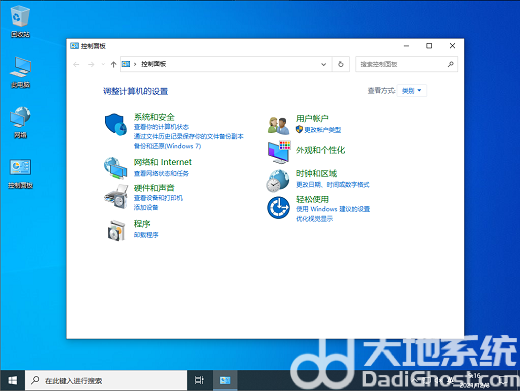Open the 类别 view-by dropdown
520x391 pixels.
(412, 91)
